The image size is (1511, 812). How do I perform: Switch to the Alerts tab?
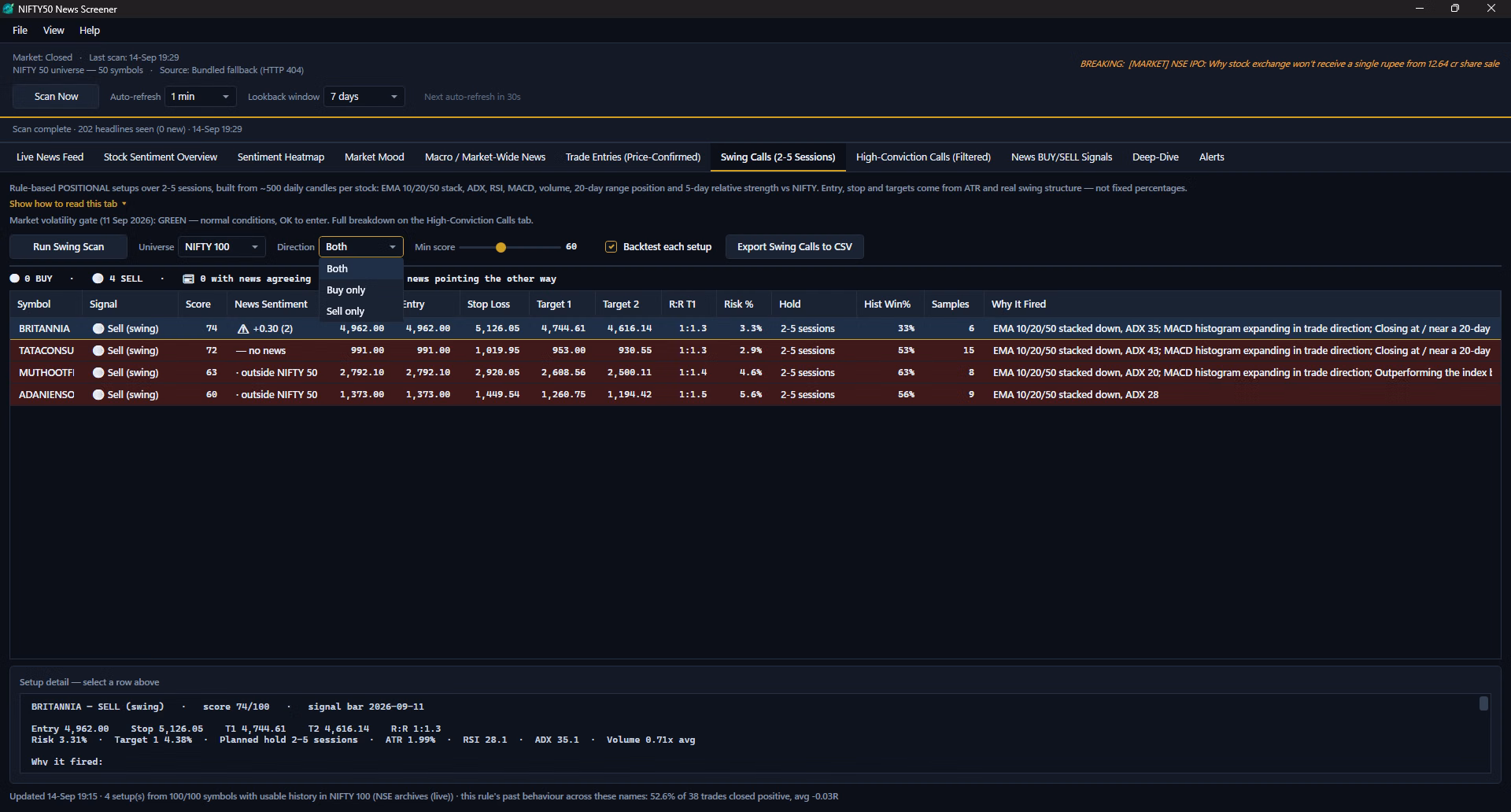(1211, 157)
